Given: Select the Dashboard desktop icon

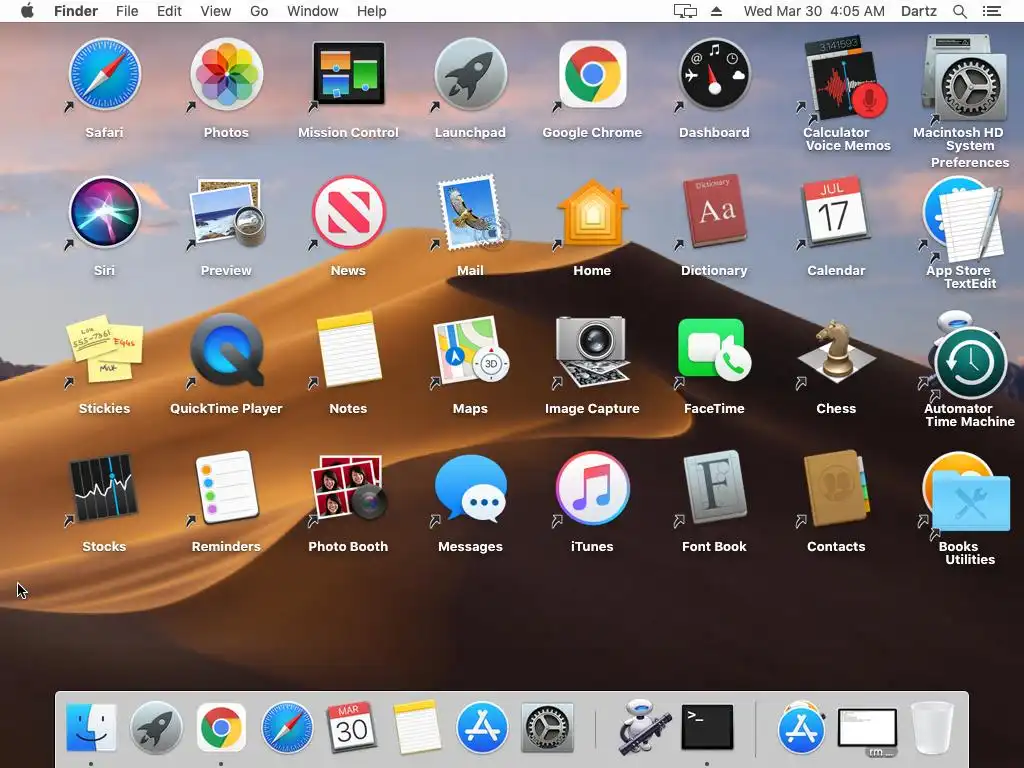Looking at the screenshot, I should click(714, 74).
